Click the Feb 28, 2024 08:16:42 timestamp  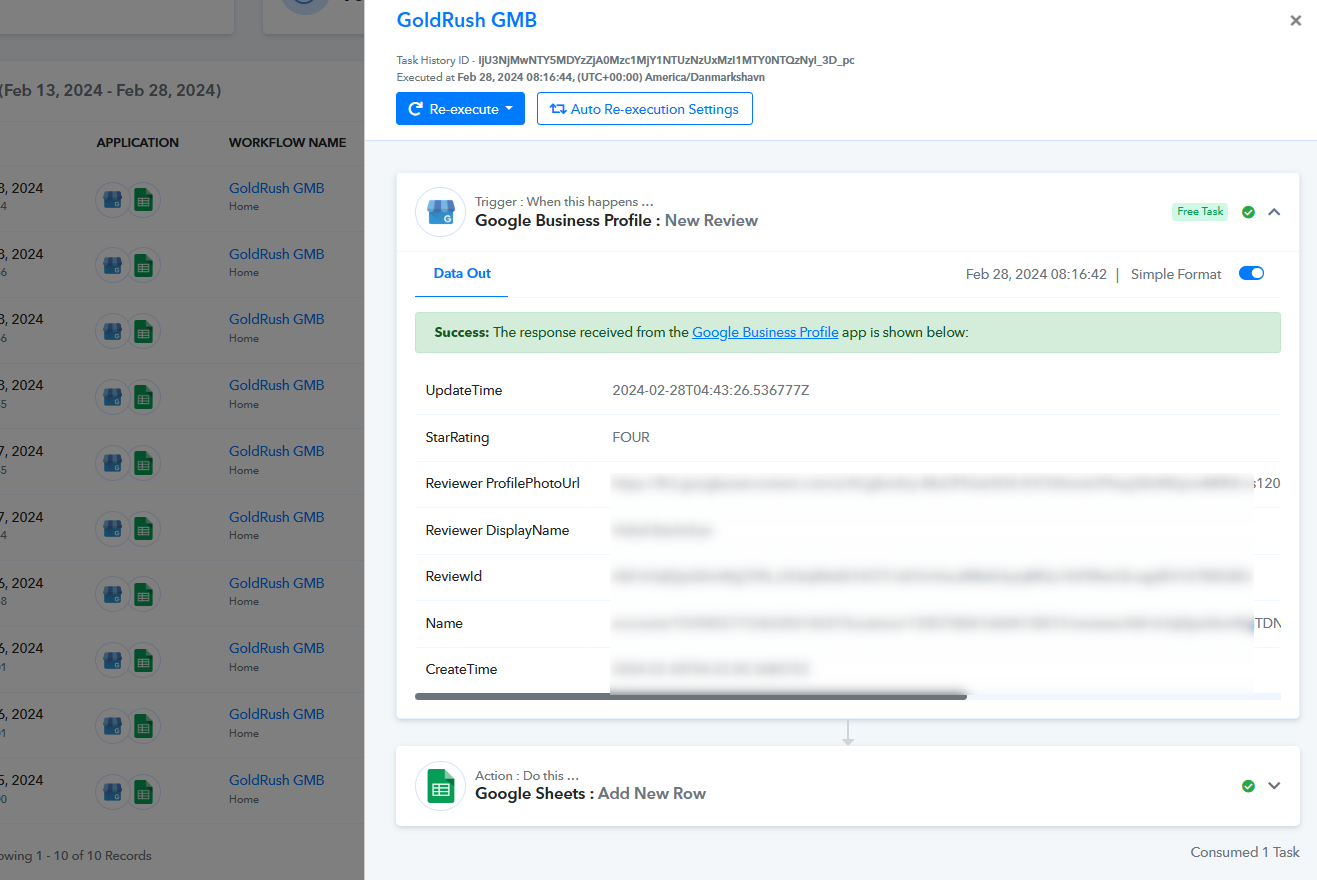[1036, 274]
